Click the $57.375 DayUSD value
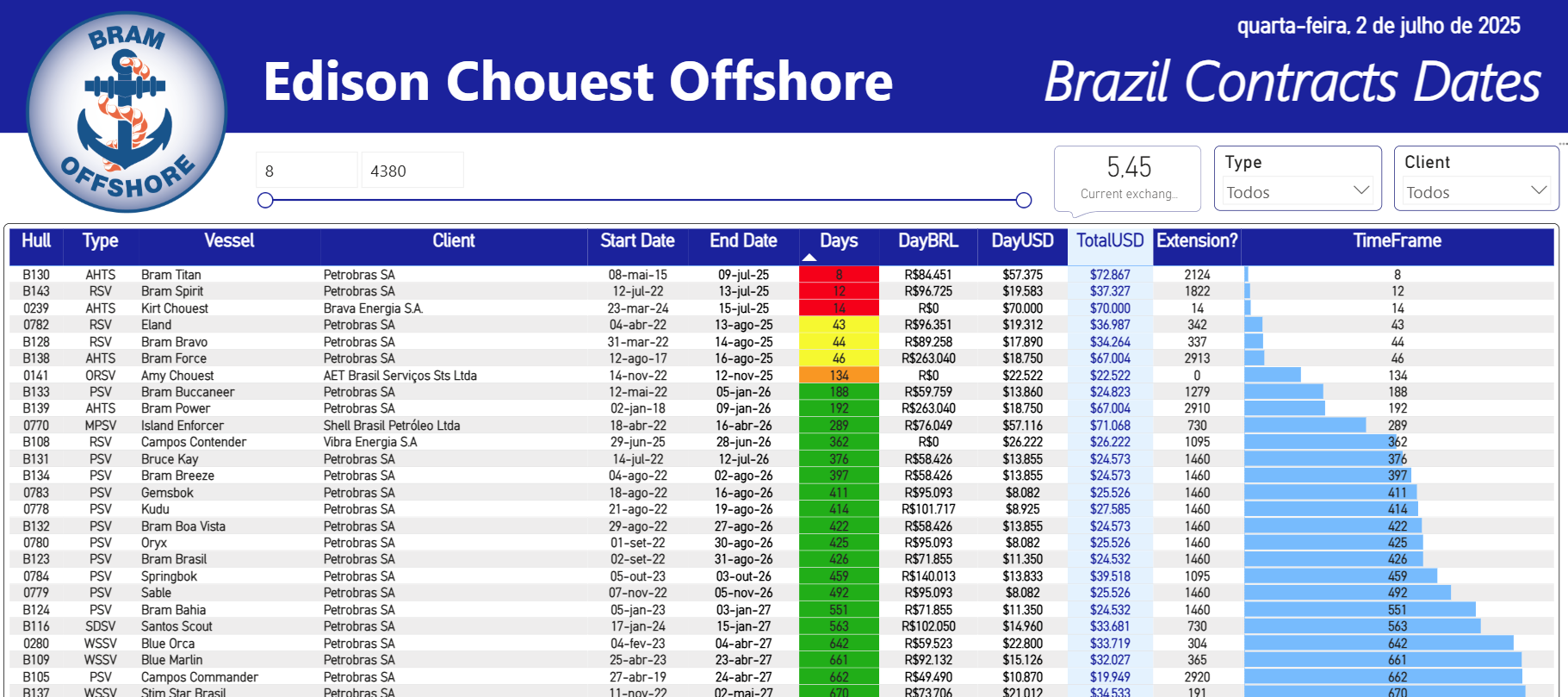Image resolution: width=1568 pixels, height=697 pixels. tap(1022, 275)
